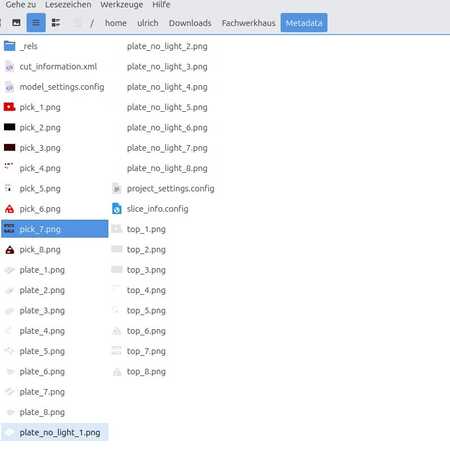Select file name plate_no_light_3.png
Screen dimensions: 450x450
[x=167, y=67]
